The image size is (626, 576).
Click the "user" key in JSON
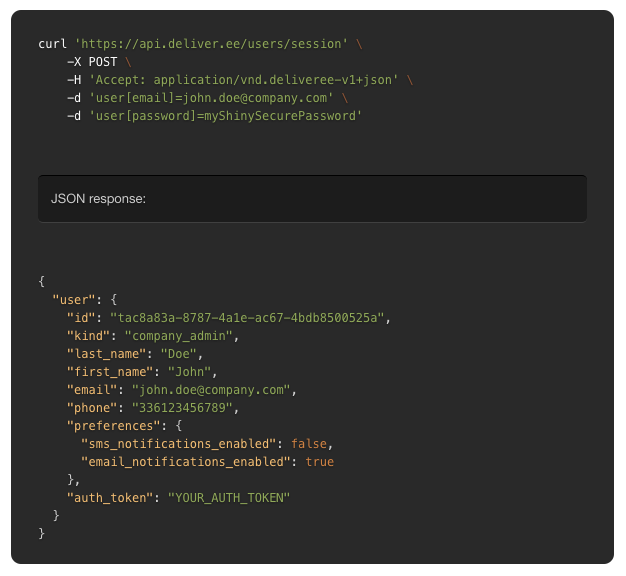pos(74,299)
